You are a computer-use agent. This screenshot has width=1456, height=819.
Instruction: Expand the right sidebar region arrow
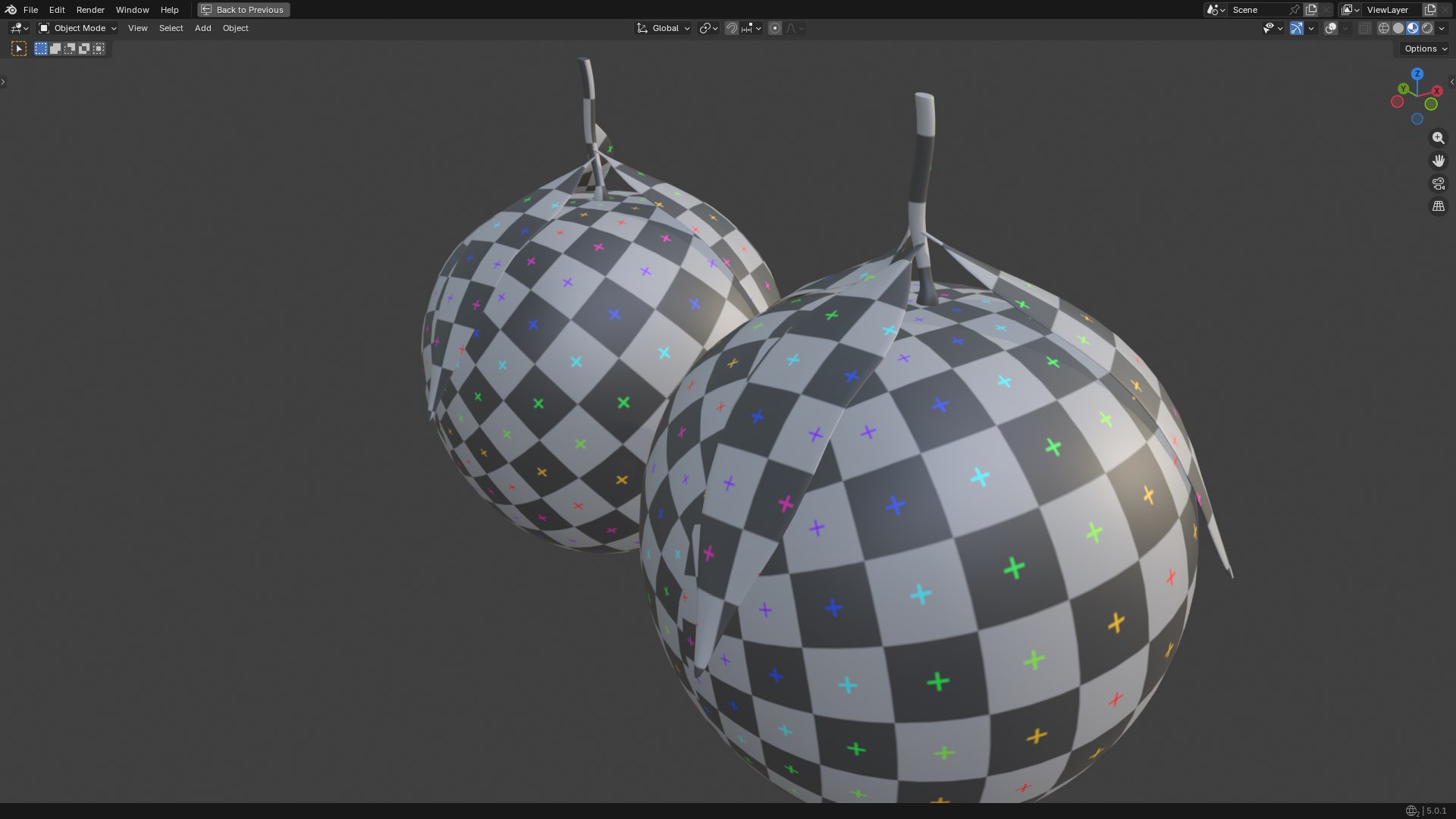(1452, 82)
